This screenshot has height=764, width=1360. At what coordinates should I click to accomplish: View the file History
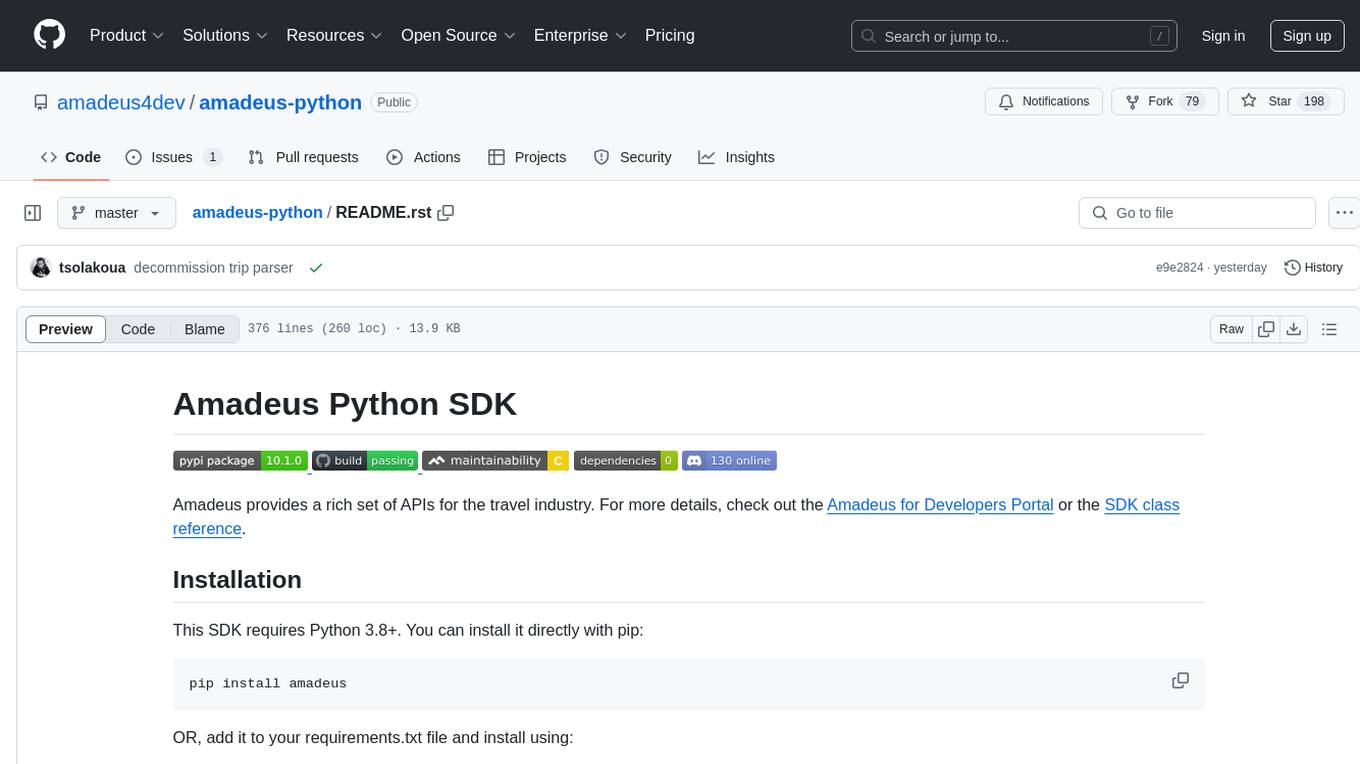tap(1313, 267)
